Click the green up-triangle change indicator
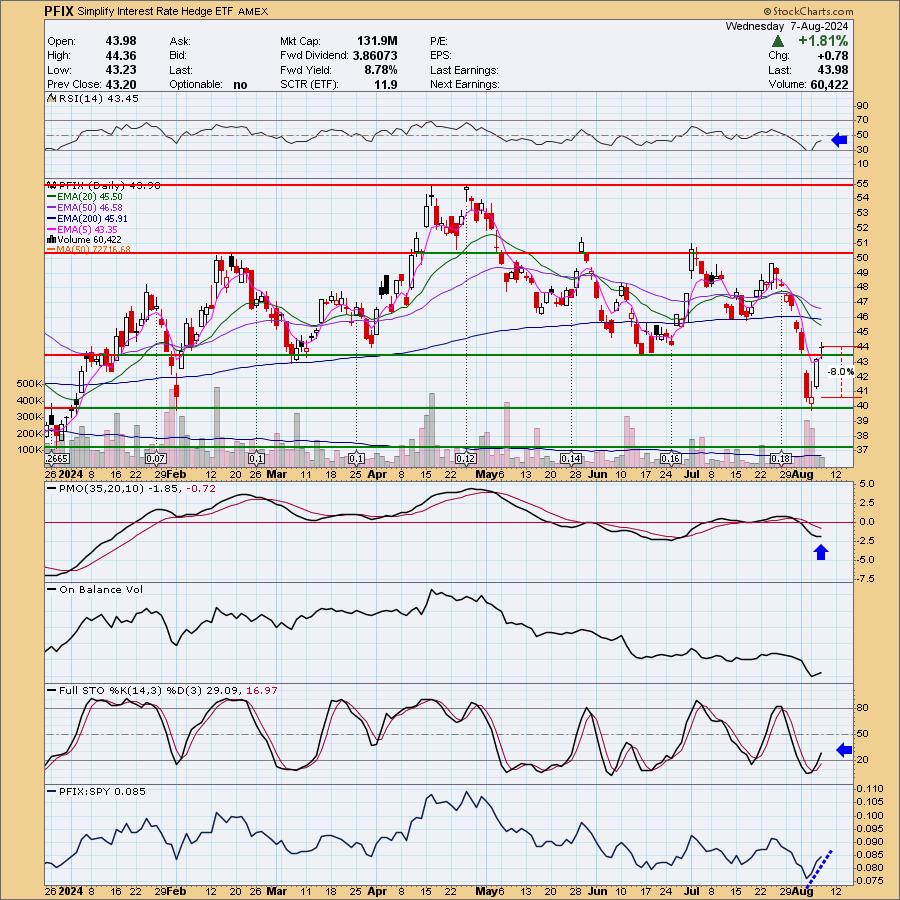Image resolution: width=900 pixels, height=900 pixels. click(778, 41)
